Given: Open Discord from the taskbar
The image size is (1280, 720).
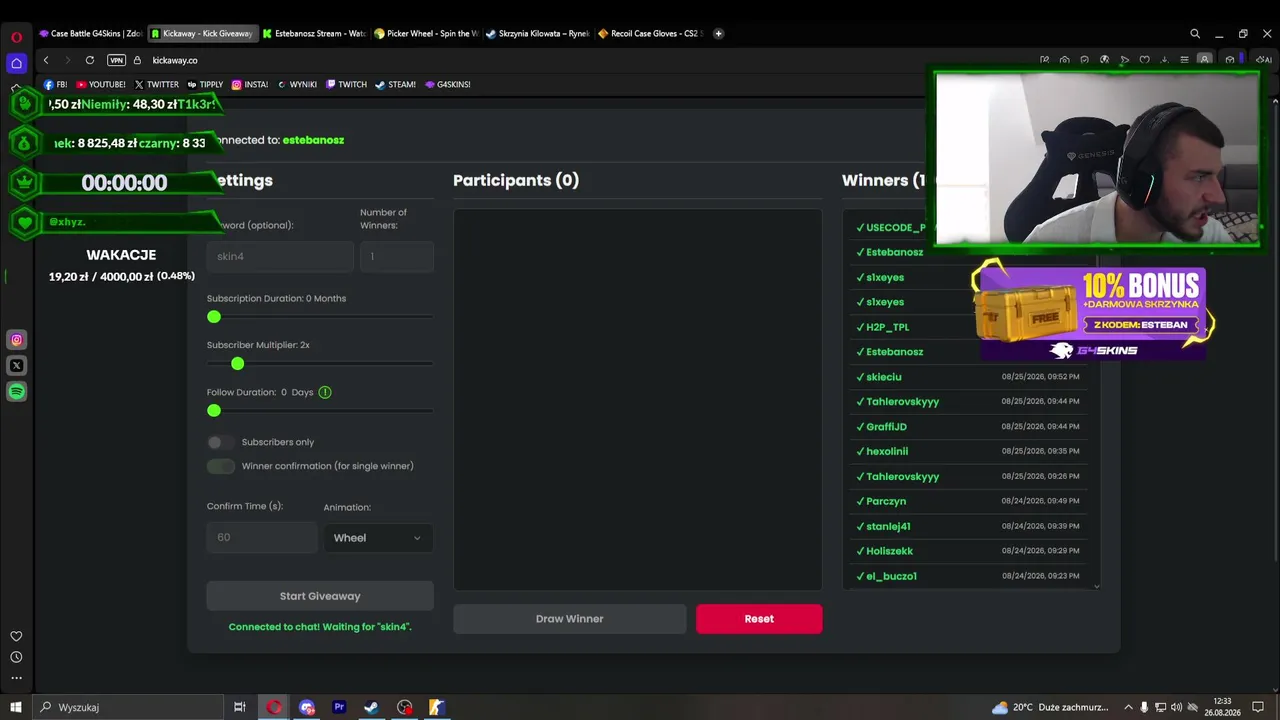Looking at the screenshot, I should pos(307,707).
